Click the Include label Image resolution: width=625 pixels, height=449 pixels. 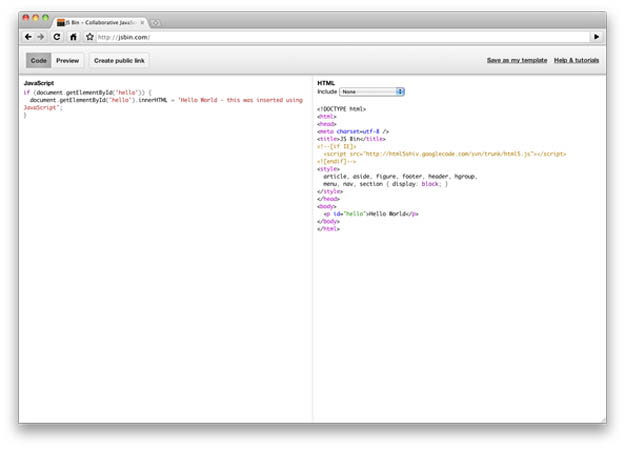coord(327,92)
